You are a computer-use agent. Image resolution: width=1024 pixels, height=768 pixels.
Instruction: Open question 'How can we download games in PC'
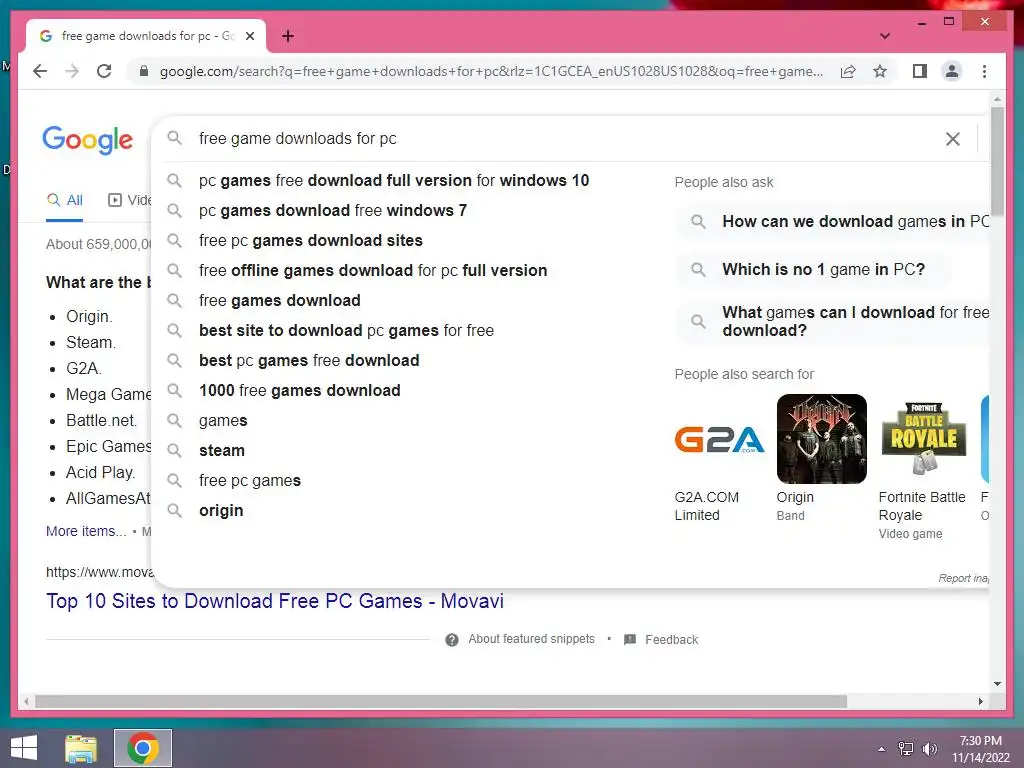pos(833,221)
